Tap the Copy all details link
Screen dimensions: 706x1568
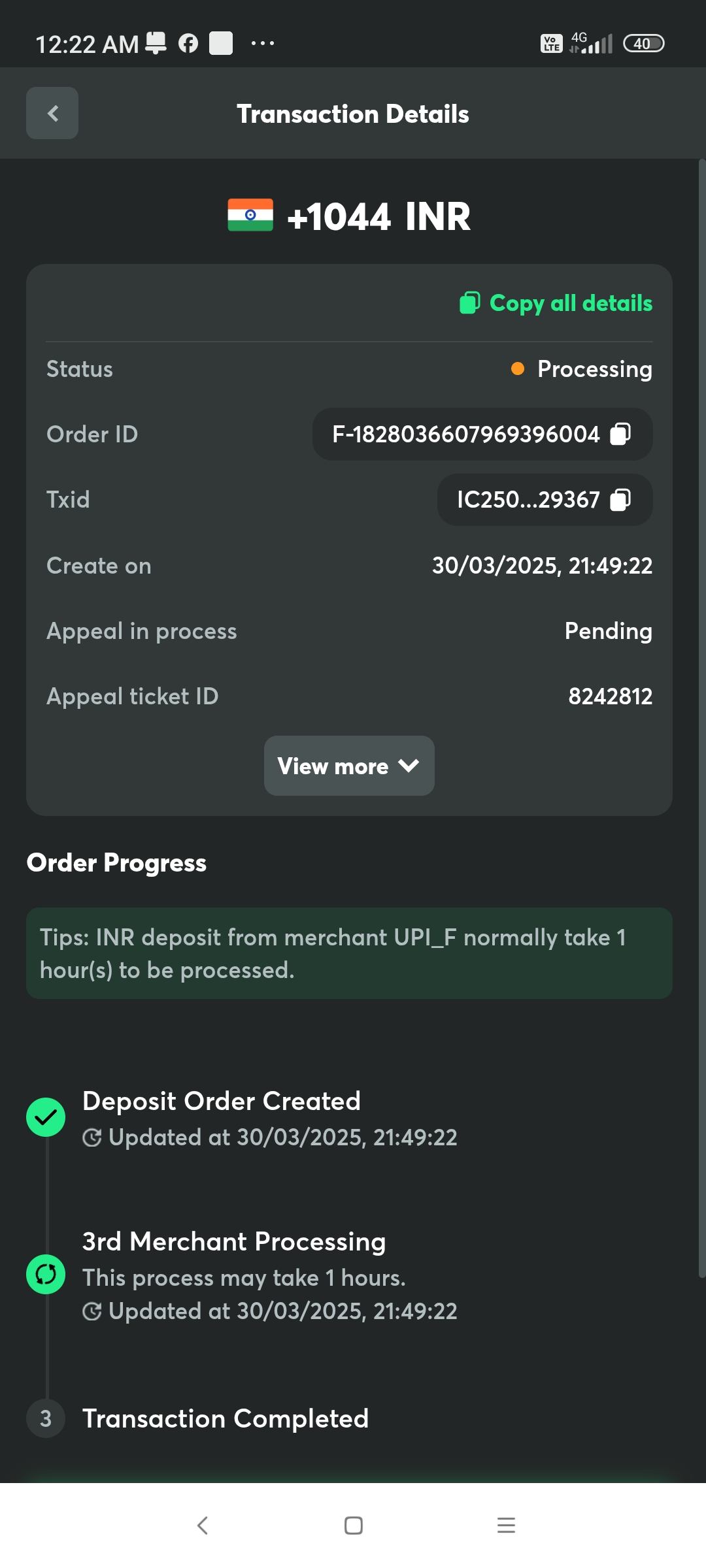pyautogui.click(x=571, y=303)
